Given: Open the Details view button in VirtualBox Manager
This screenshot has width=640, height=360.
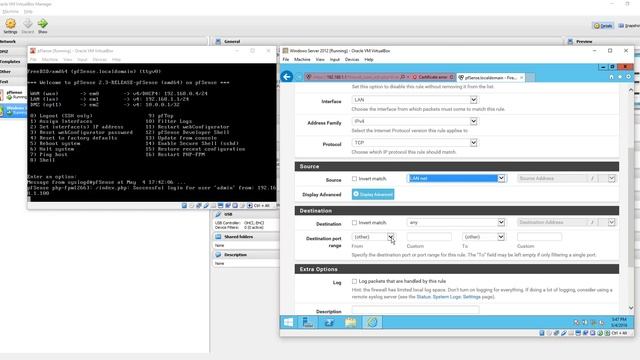Looking at the screenshot, I should point(603,26).
